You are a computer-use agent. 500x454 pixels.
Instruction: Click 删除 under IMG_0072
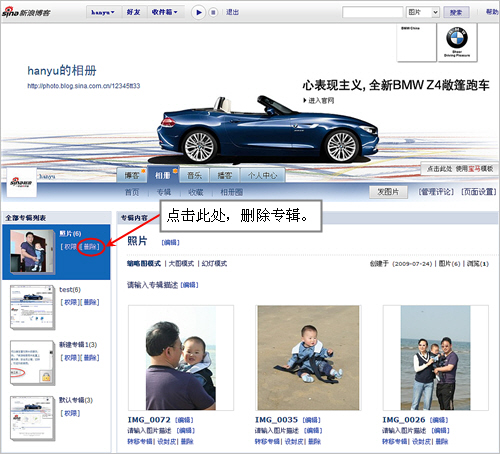(x=187, y=442)
